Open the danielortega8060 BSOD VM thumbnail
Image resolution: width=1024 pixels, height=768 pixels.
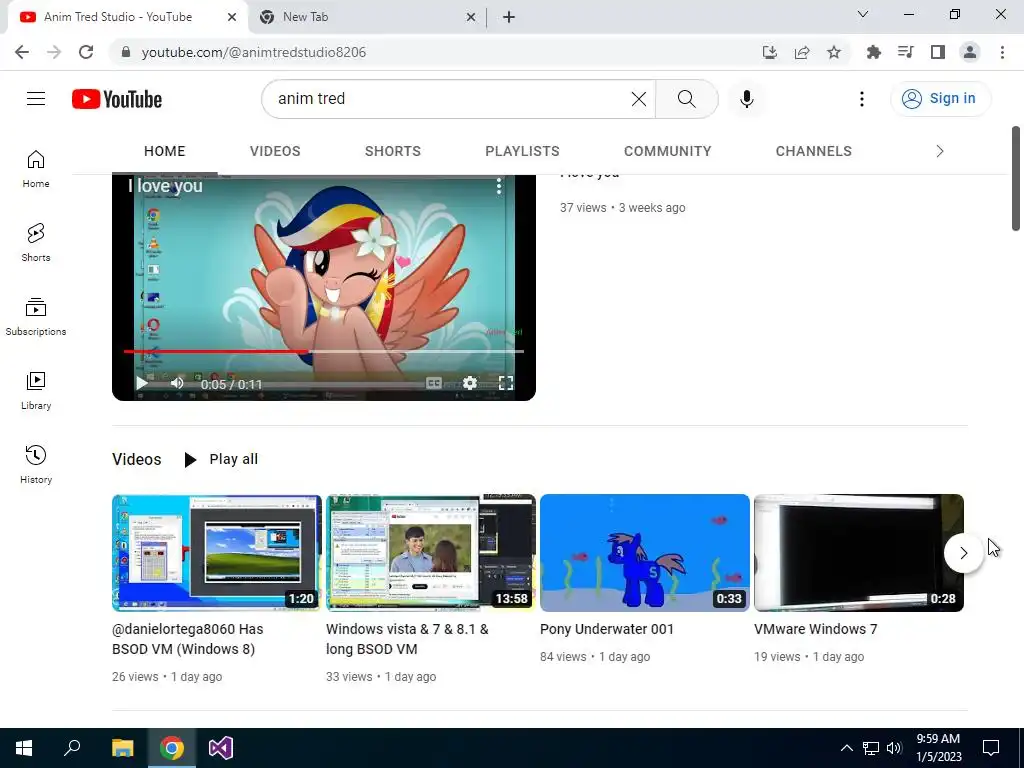pyautogui.click(x=217, y=552)
